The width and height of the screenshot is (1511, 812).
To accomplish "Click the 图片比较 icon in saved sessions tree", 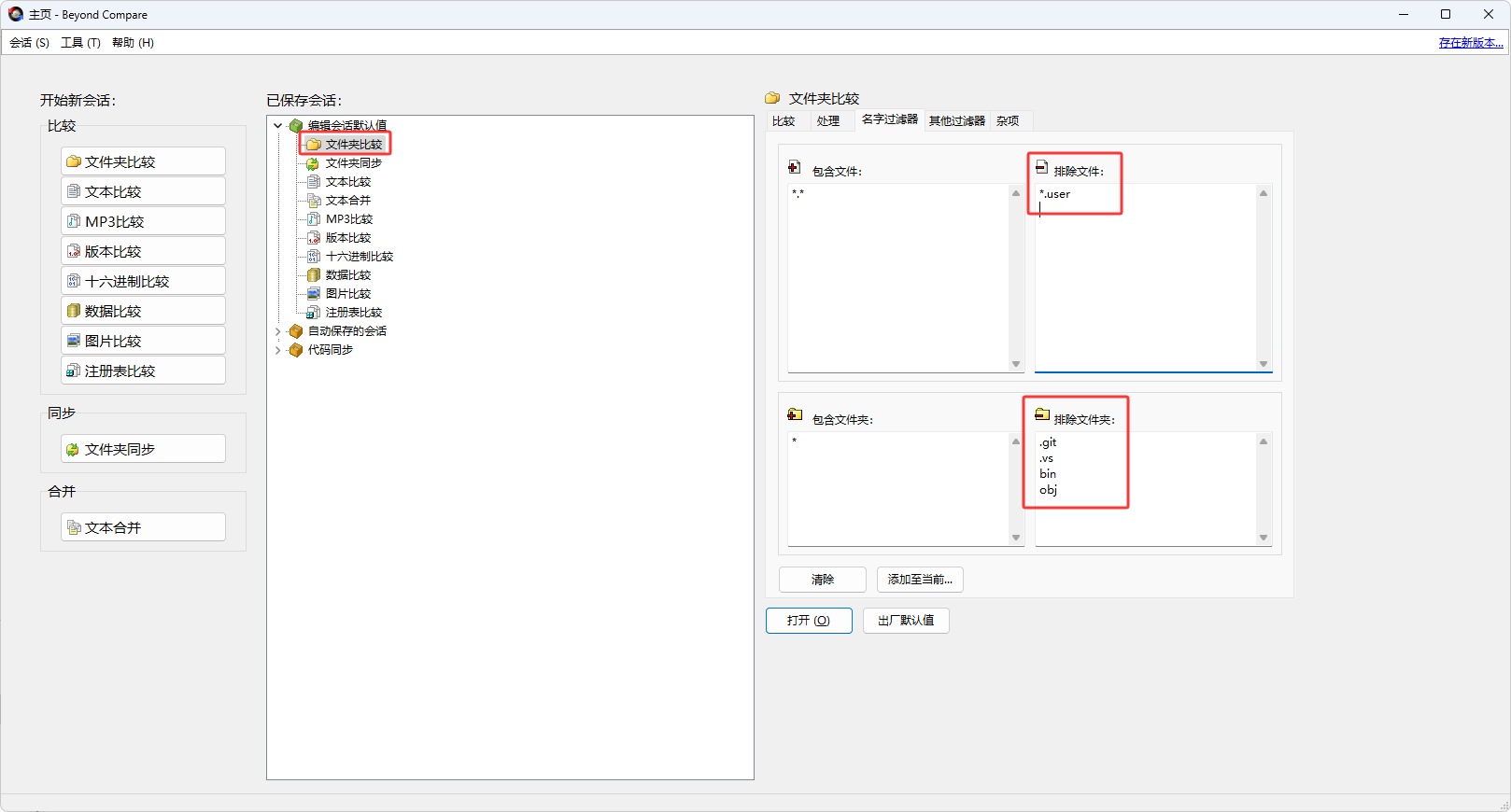I will click(314, 294).
